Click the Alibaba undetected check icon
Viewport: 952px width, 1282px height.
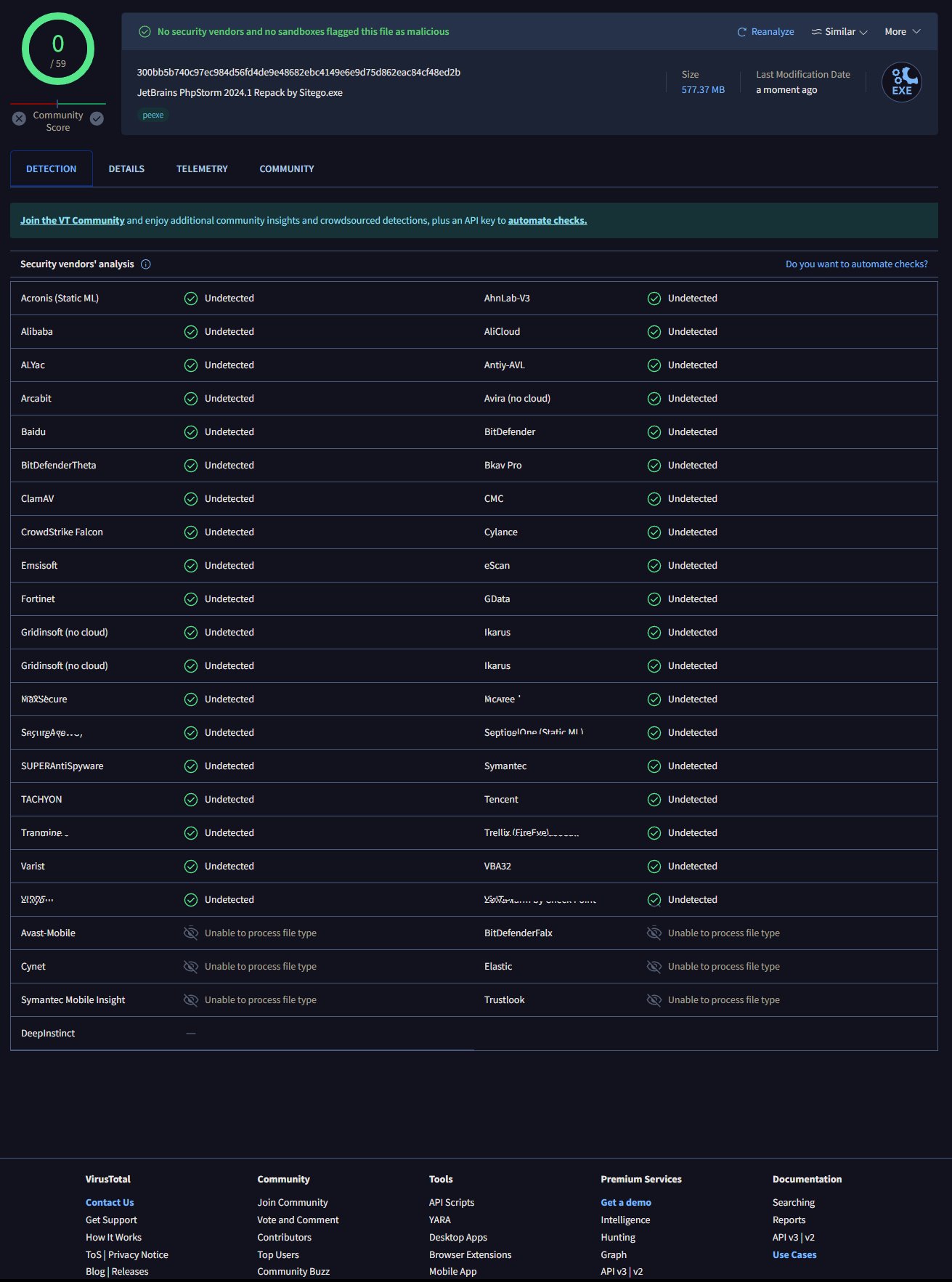(x=191, y=332)
